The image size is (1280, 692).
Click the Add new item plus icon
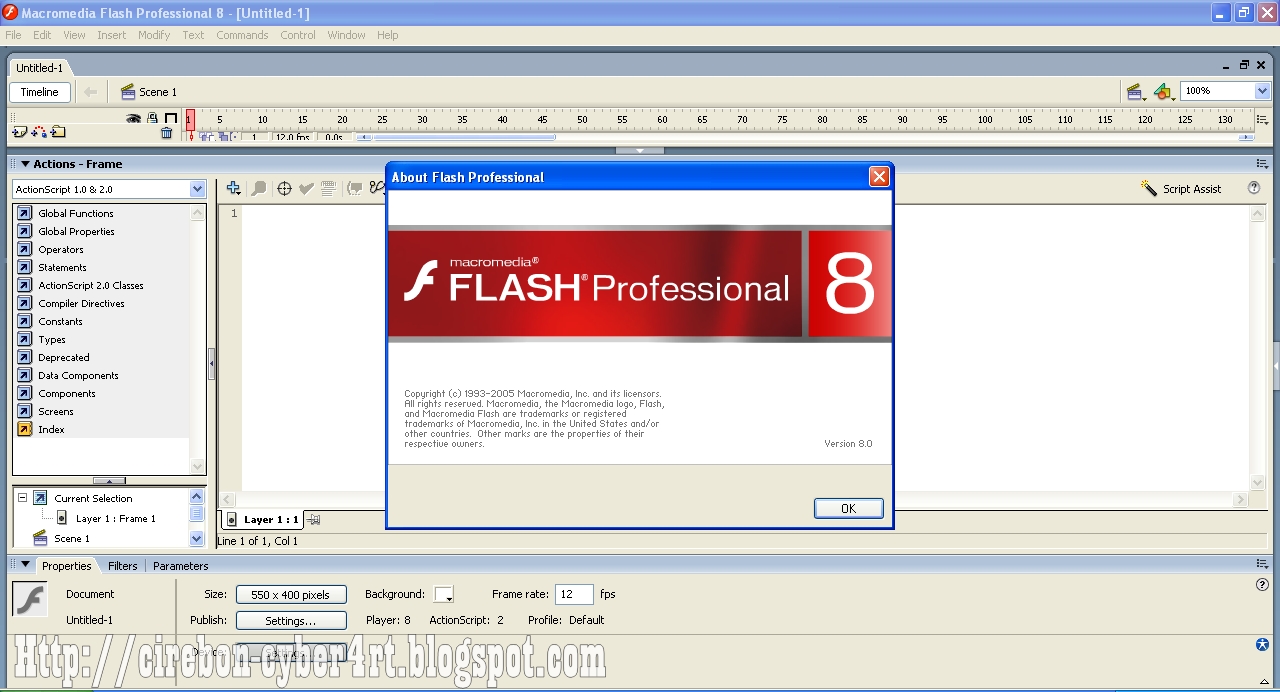tap(234, 188)
